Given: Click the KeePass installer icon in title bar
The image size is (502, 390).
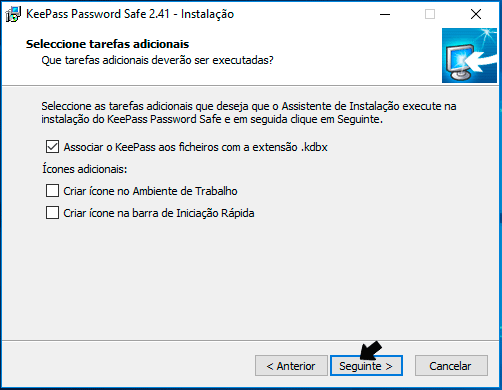Looking at the screenshot, I should click(x=13, y=14).
